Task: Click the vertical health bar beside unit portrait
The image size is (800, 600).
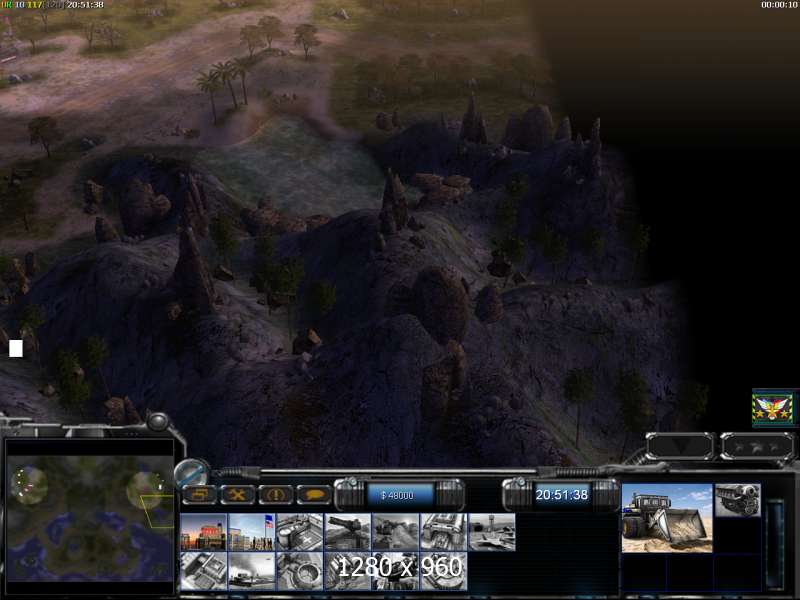Action: pyautogui.click(x=775, y=543)
